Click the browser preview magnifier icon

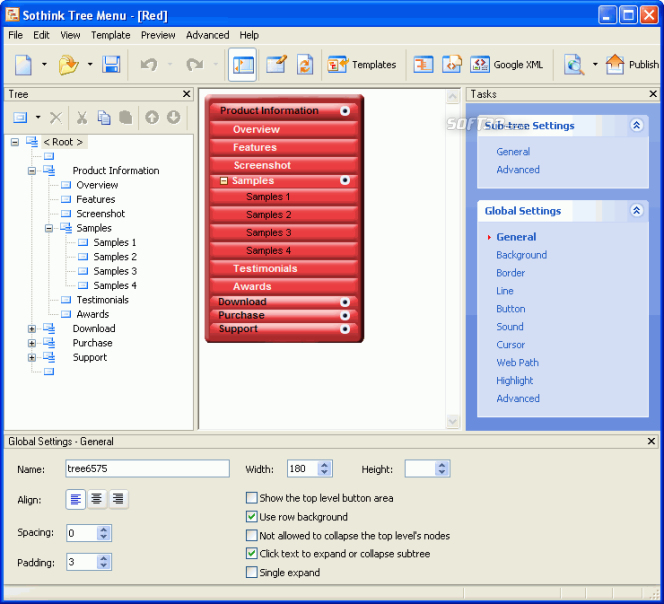574,65
